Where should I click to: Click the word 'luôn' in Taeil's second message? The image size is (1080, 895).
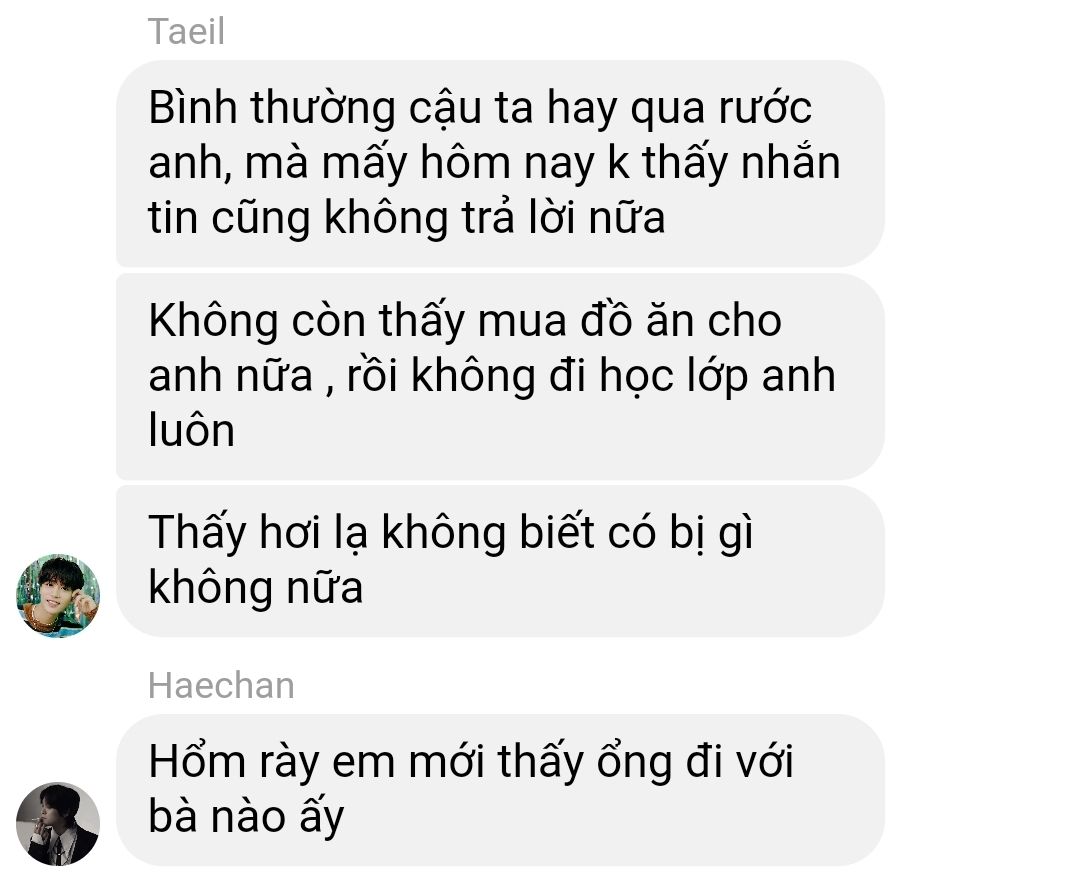pyautogui.click(x=191, y=431)
